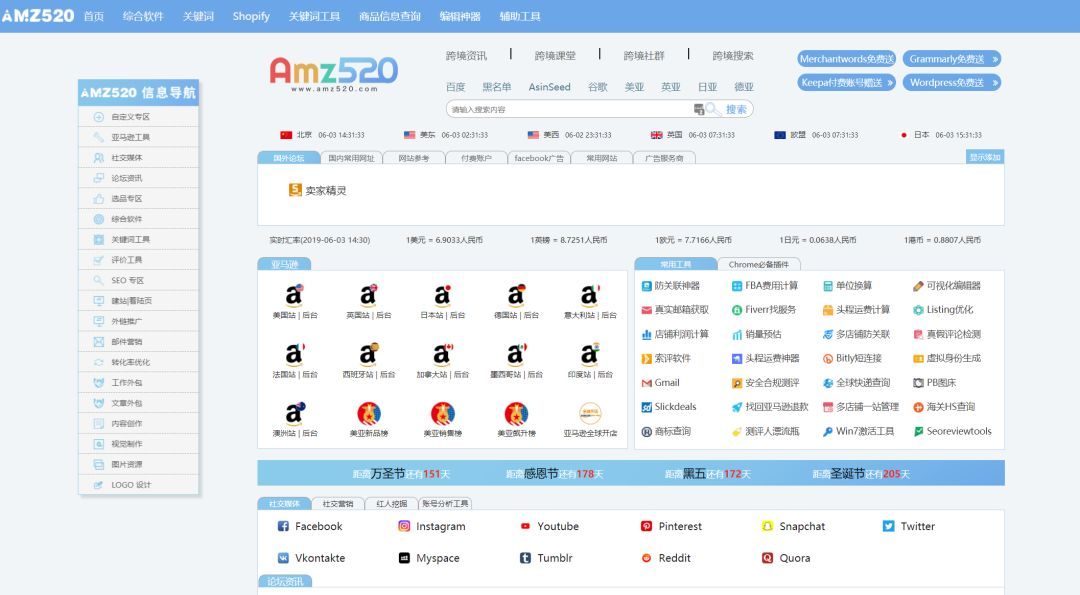Open the Amazon Germany (德国站) icon
Viewport: 1080px width, 595px height.
point(516,295)
